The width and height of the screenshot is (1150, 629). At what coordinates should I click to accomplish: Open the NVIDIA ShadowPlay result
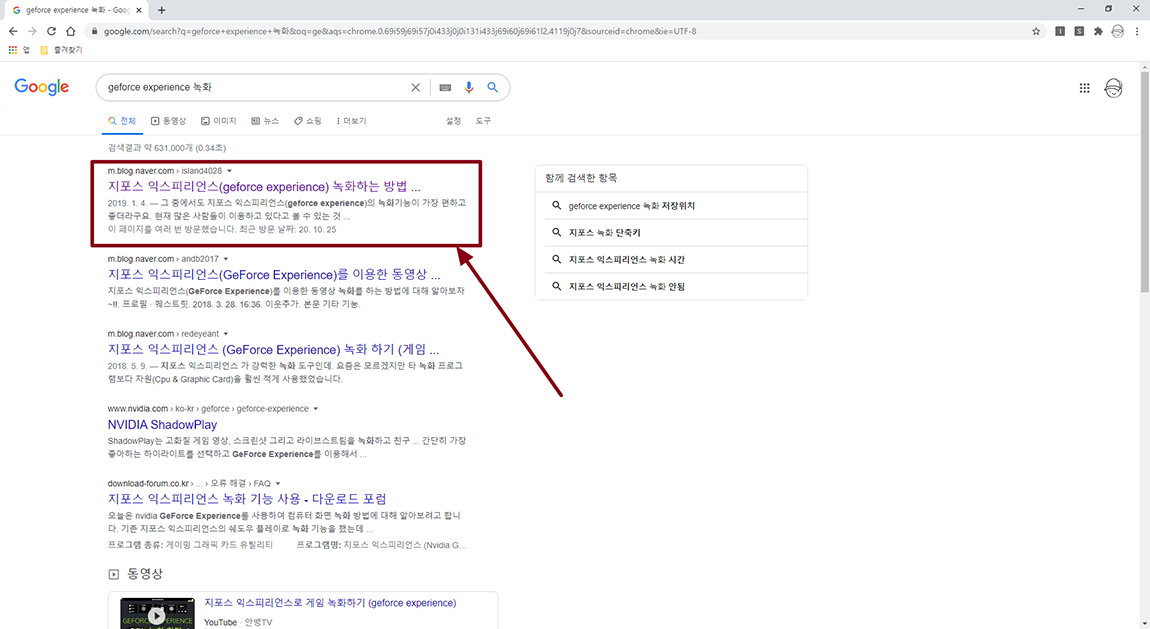pos(162,424)
